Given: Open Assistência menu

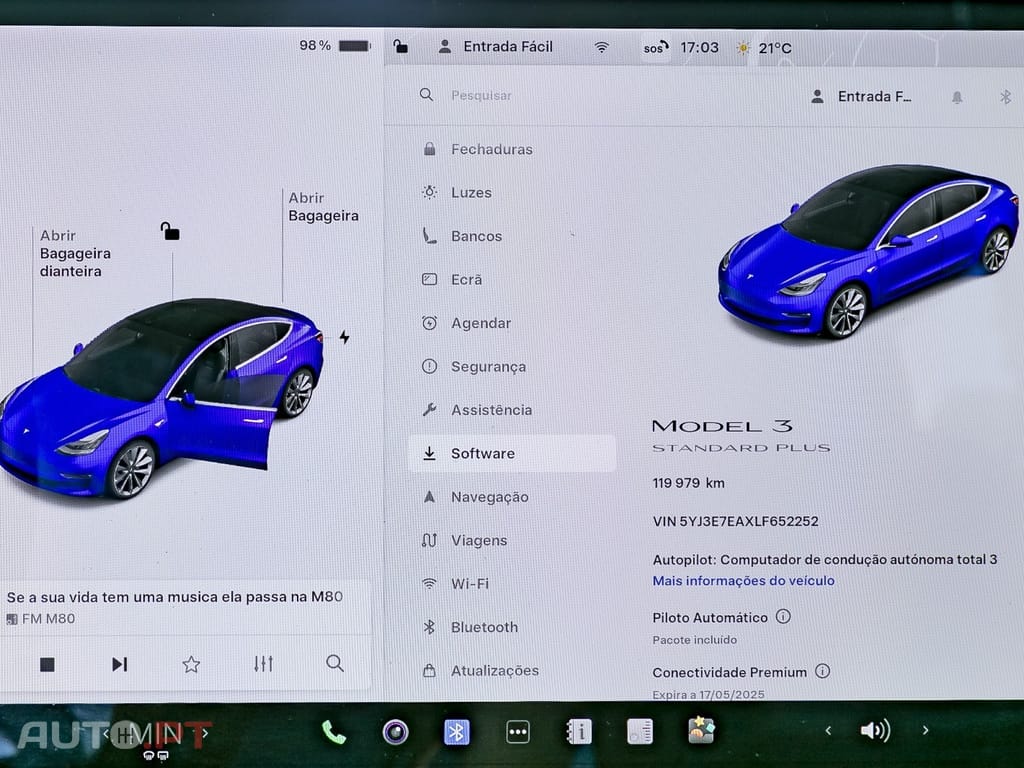Looking at the screenshot, I should click(491, 410).
